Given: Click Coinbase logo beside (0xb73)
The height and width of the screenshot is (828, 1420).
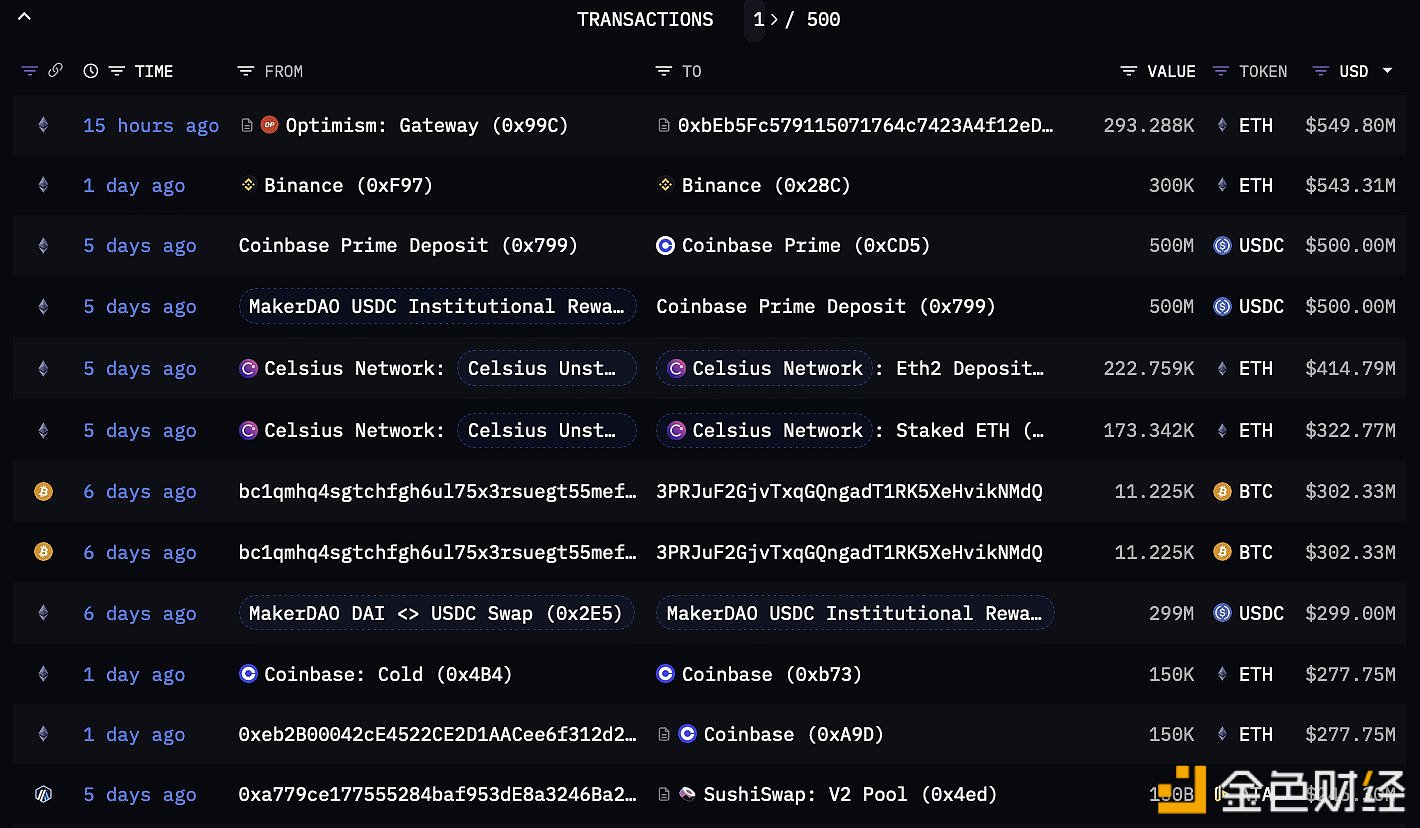Looking at the screenshot, I should pyautogui.click(x=666, y=674).
